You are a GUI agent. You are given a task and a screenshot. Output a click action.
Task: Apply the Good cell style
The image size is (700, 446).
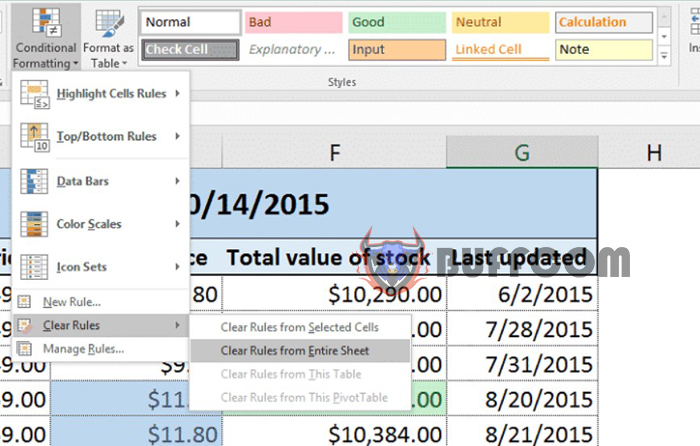[x=397, y=22]
